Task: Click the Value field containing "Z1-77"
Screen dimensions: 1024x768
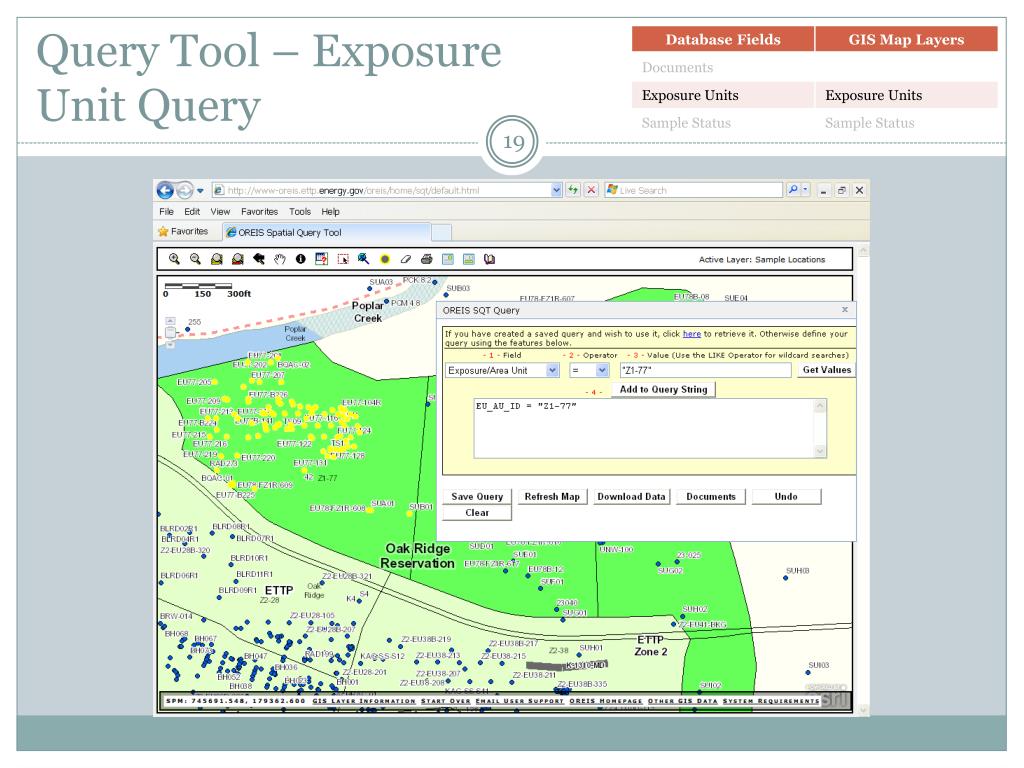Action: coord(705,370)
